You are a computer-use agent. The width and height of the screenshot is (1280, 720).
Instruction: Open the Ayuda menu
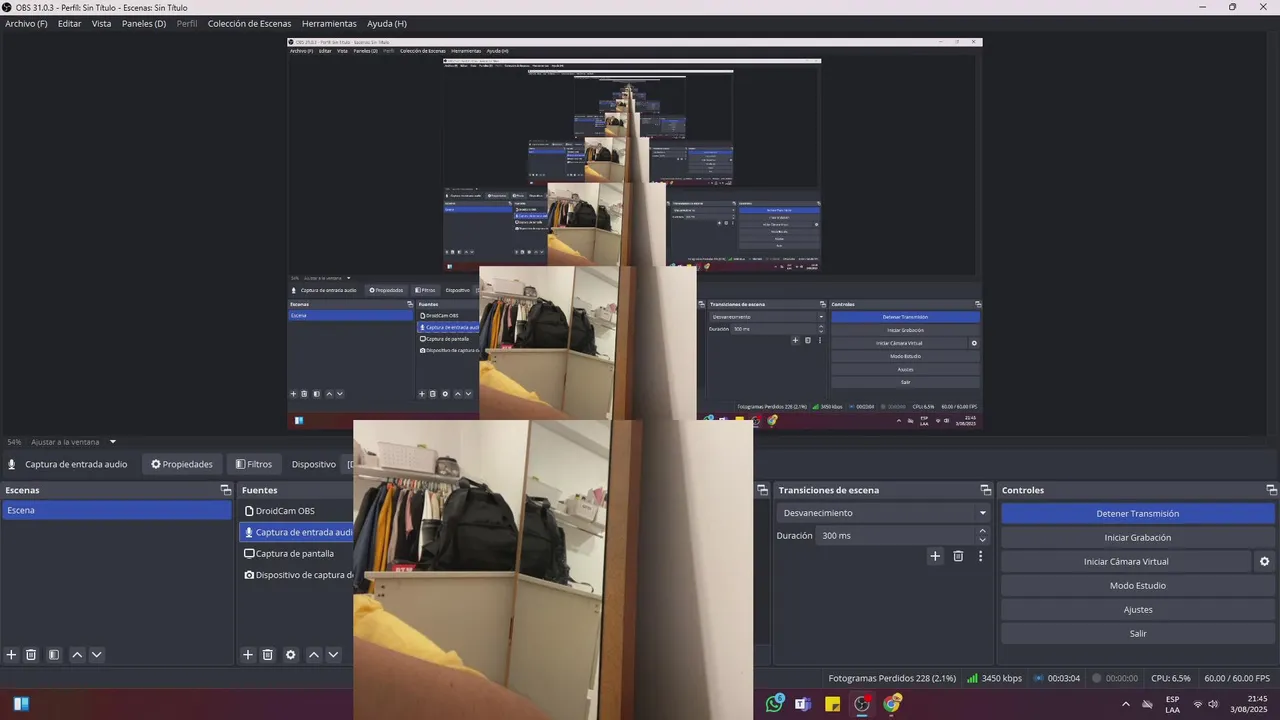point(387,23)
